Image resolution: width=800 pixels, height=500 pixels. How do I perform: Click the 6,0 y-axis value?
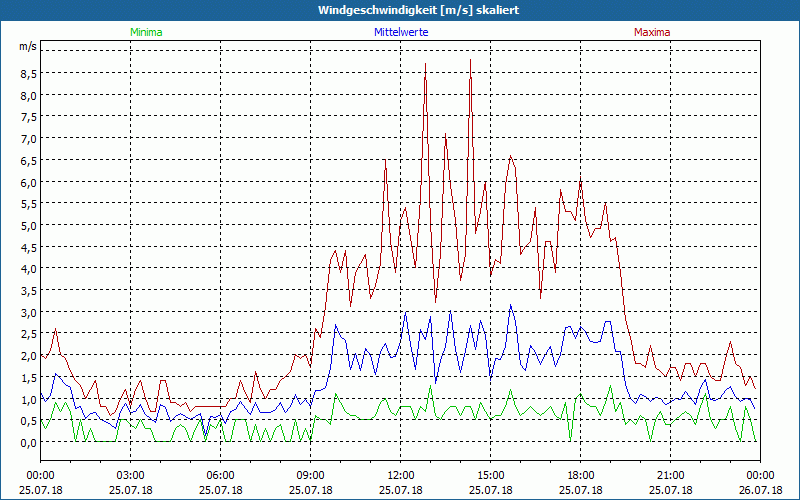point(28,182)
